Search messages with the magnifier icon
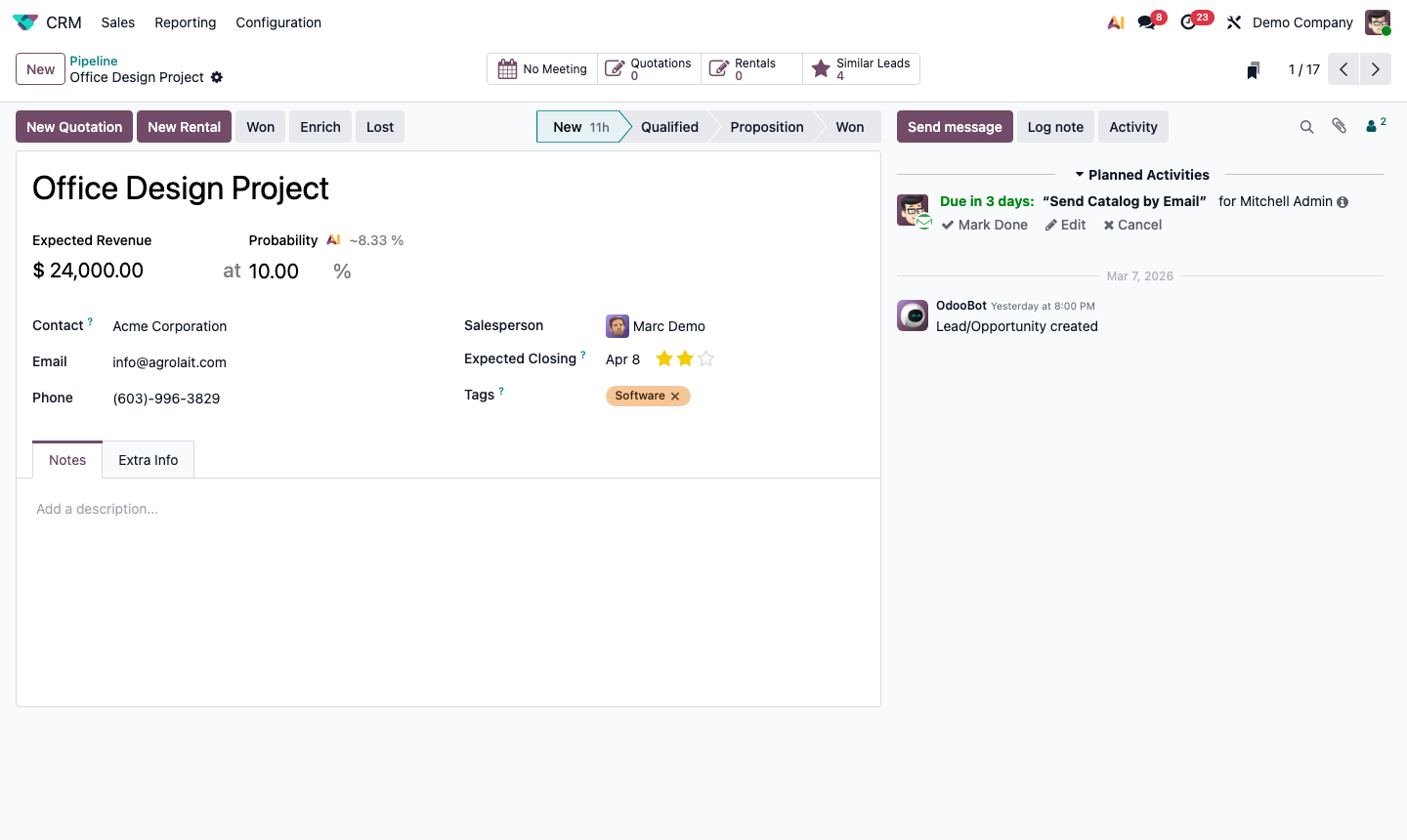Image resolution: width=1407 pixels, height=840 pixels. tap(1306, 127)
